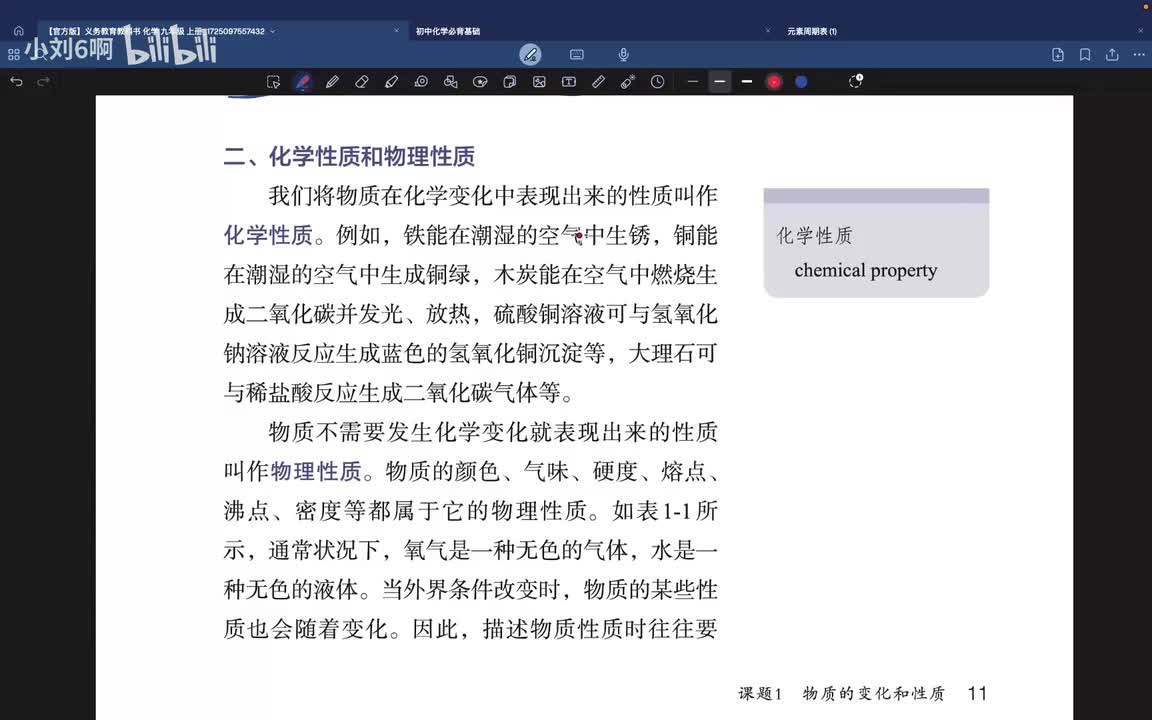Click the 化学性质 label in the grey box
The width and height of the screenshot is (1152, 720).
pyautogui.click(x=814, y=236)
